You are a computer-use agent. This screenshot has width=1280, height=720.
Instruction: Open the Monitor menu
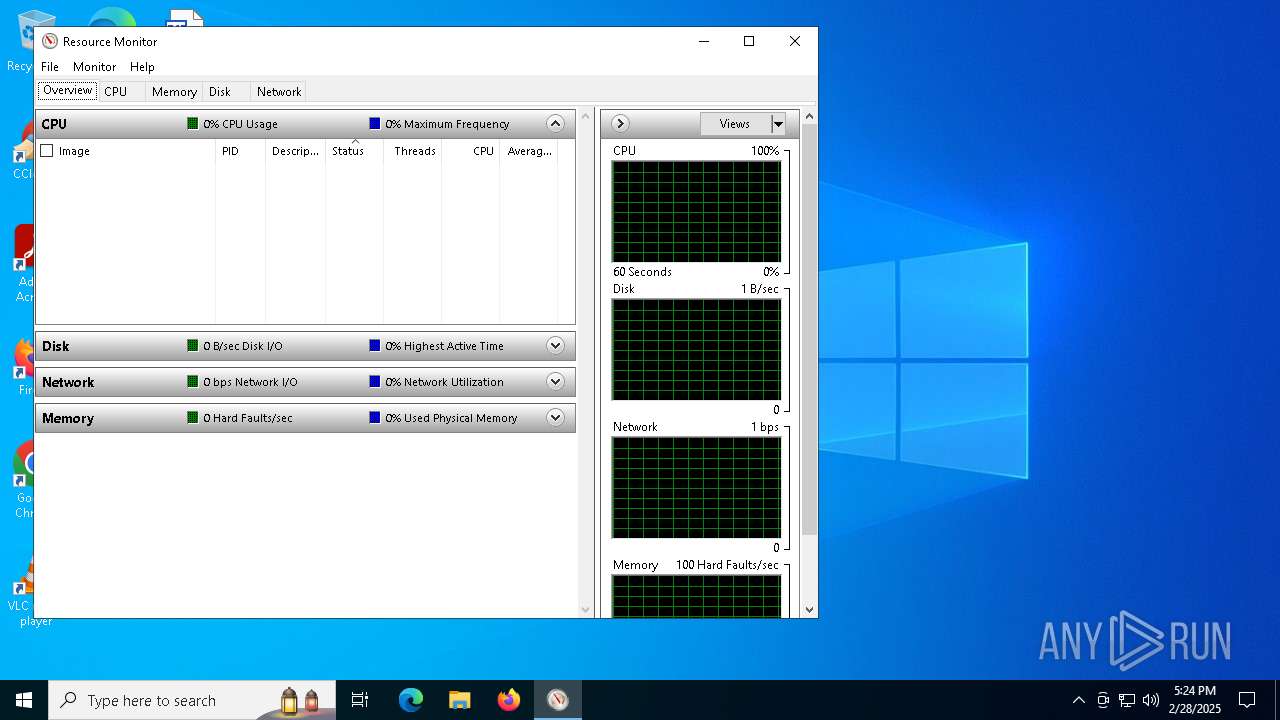95,66
